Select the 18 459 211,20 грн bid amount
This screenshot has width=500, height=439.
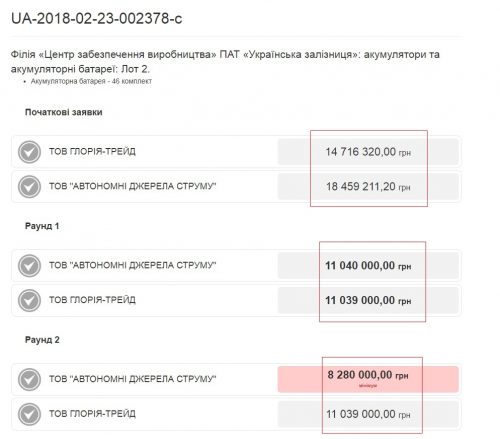pyautogui.click(x=368, y=186)
